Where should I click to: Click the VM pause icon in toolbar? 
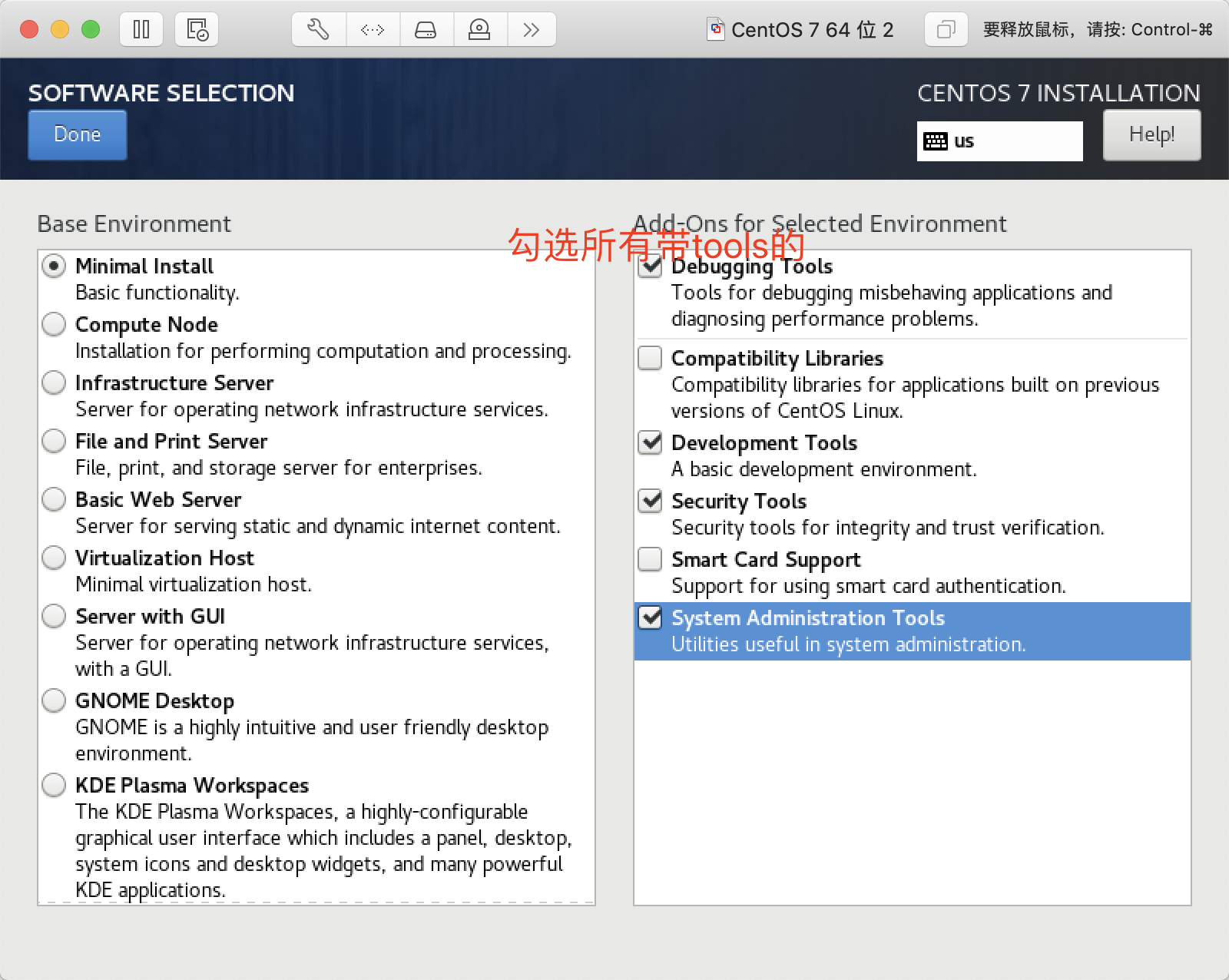(141, 30)
